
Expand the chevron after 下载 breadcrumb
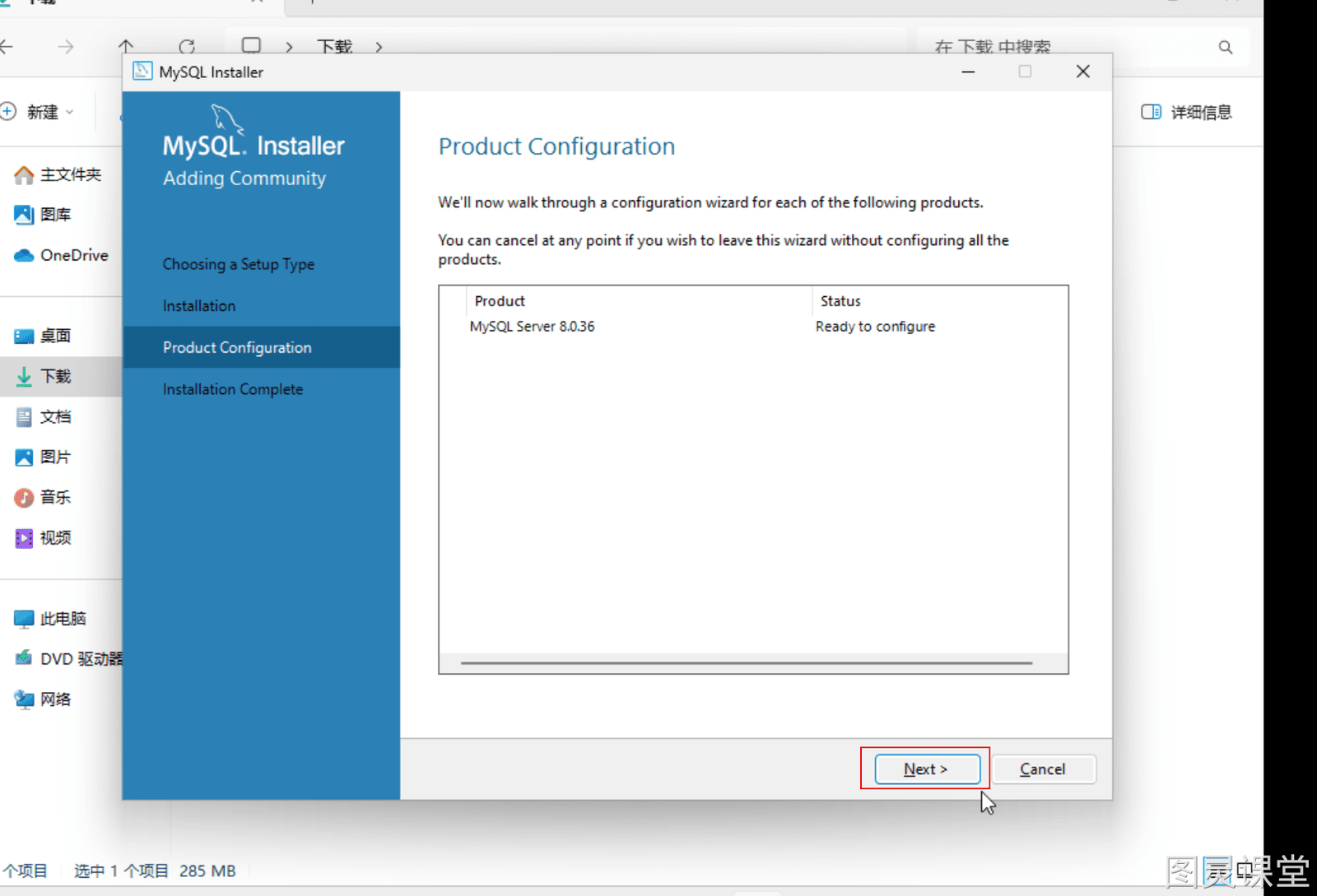point(379,47)
